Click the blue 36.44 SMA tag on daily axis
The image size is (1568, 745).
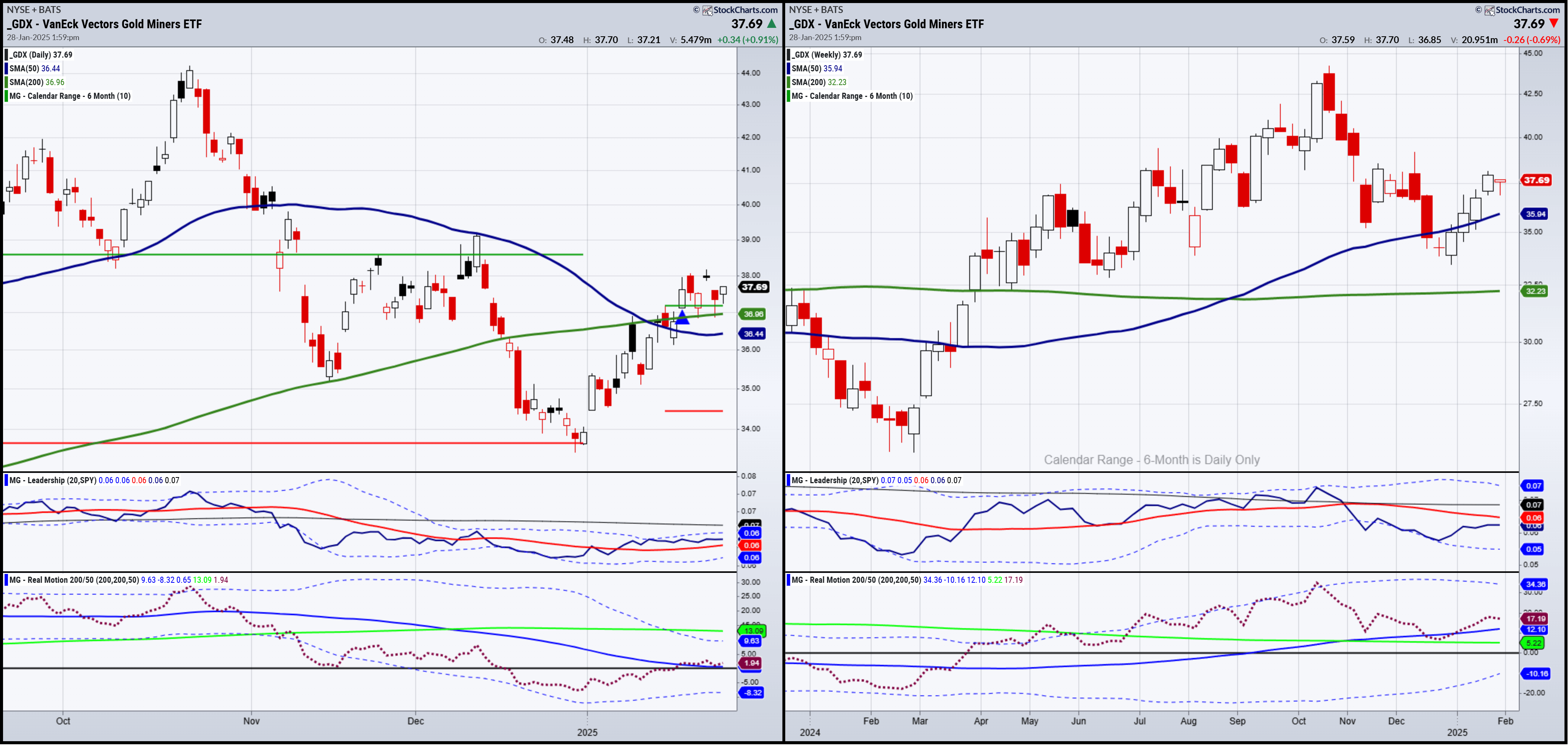[752, 334]
